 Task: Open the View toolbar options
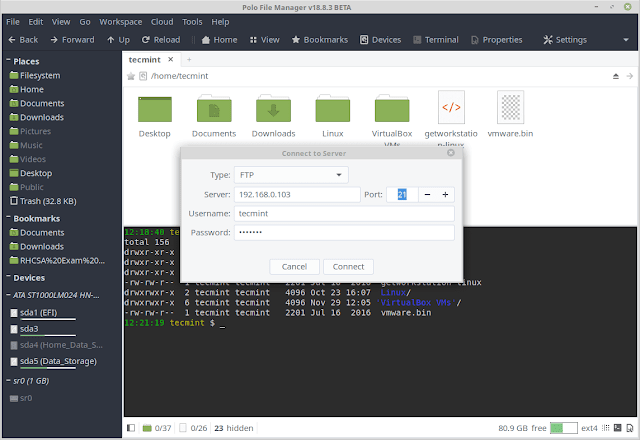[x=264, y=40]
